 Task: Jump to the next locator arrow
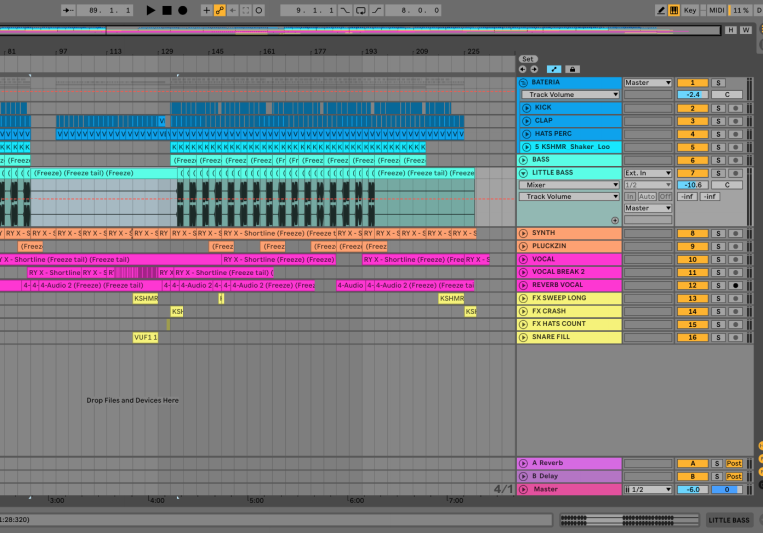click(534, 70)
